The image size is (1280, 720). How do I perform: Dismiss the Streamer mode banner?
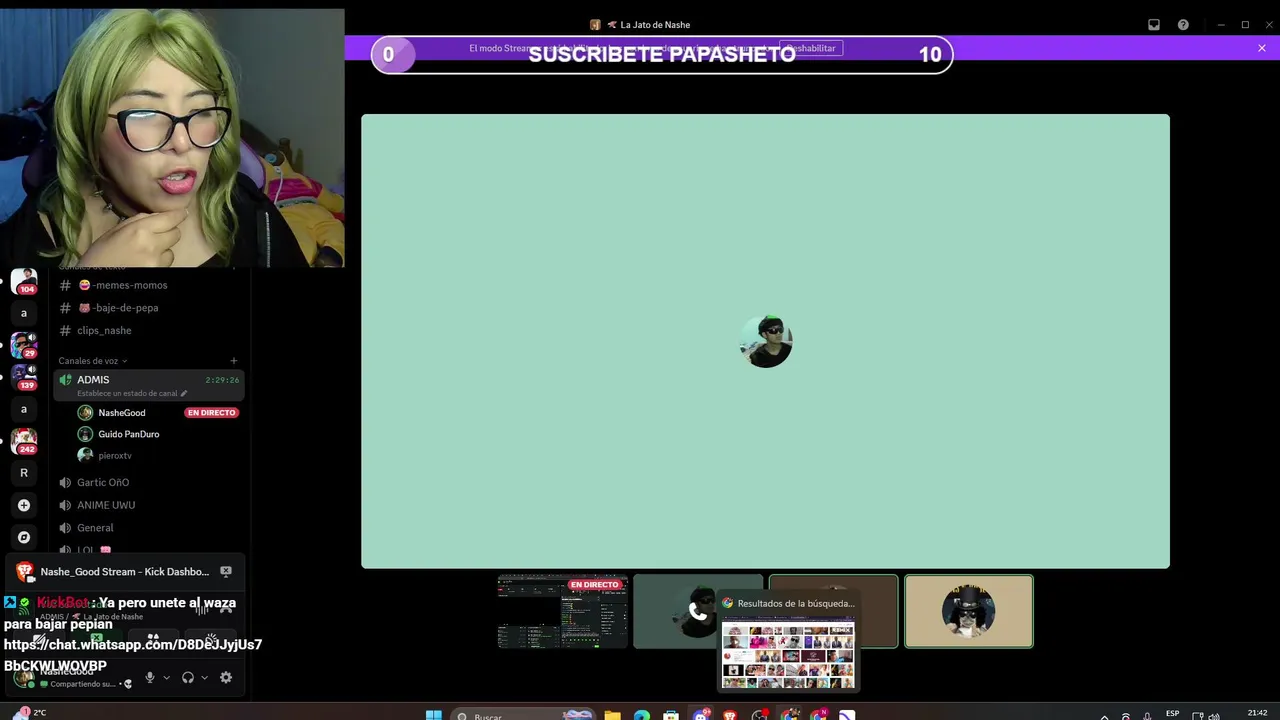[x=1262, y=48]
